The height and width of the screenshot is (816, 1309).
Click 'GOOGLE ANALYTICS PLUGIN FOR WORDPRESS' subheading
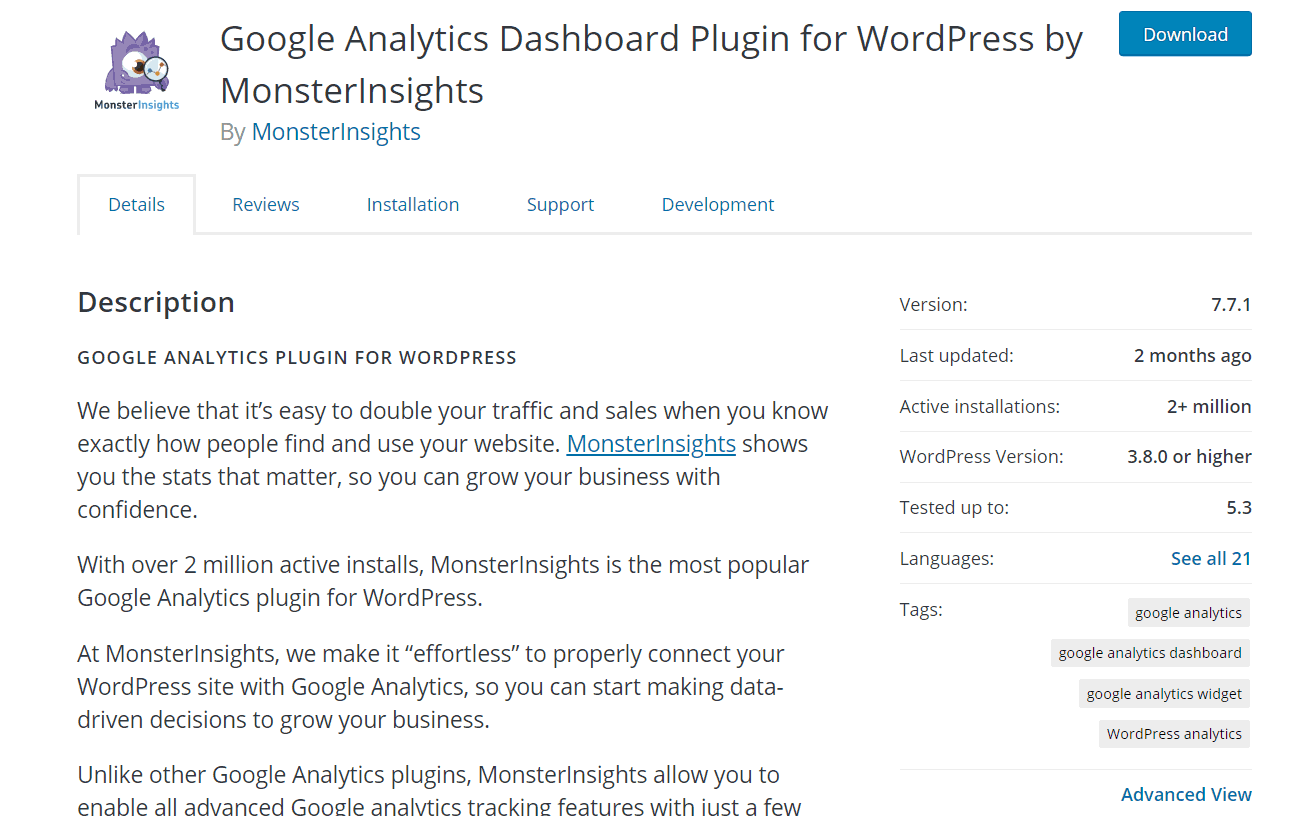click(x=297, y=357)
